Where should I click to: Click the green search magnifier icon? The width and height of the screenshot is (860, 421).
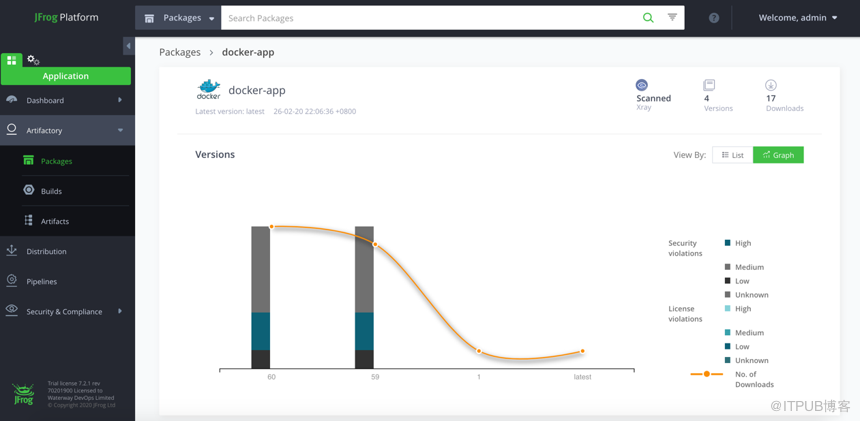(x=648, y=18)
